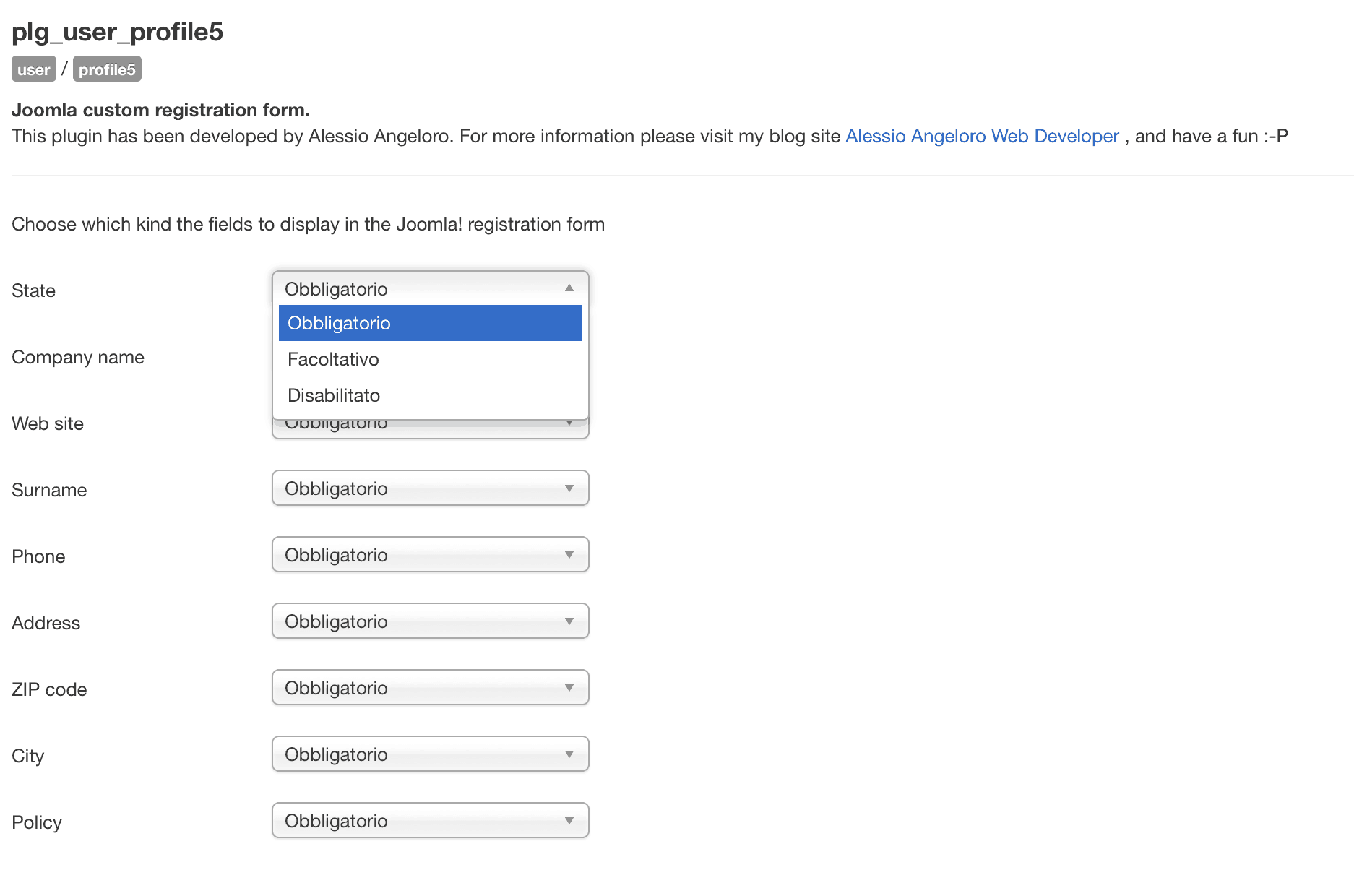Click the Phone dropdown arrow icon
Screen dimensions: 1354x896
pyautogui.click(x=569, y=555)
